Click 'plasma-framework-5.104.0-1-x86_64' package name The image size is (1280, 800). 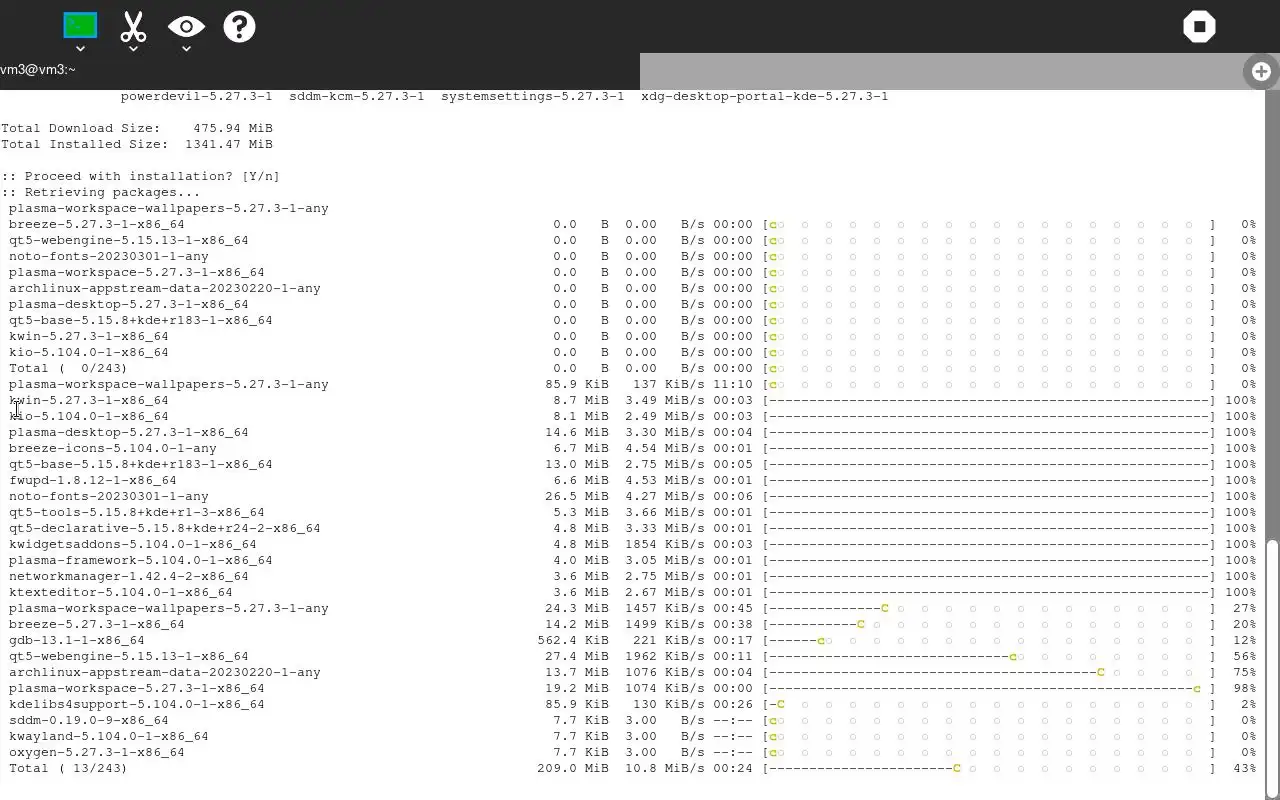click(141, 560)
